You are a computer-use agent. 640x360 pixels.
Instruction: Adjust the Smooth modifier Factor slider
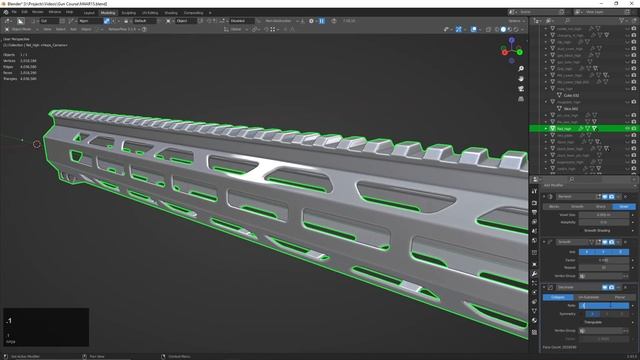click(x=604, y=260)
